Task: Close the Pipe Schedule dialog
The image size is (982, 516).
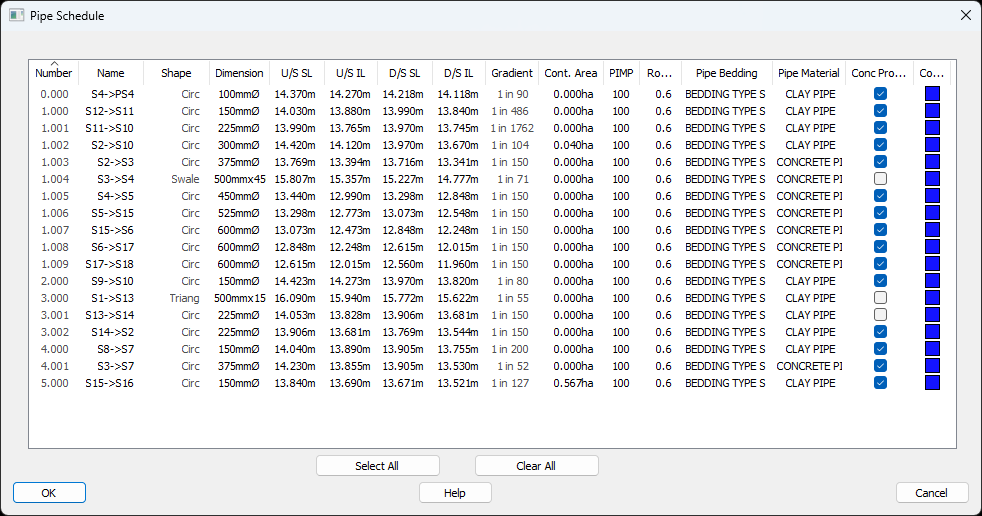Action: tap(964, 16)
